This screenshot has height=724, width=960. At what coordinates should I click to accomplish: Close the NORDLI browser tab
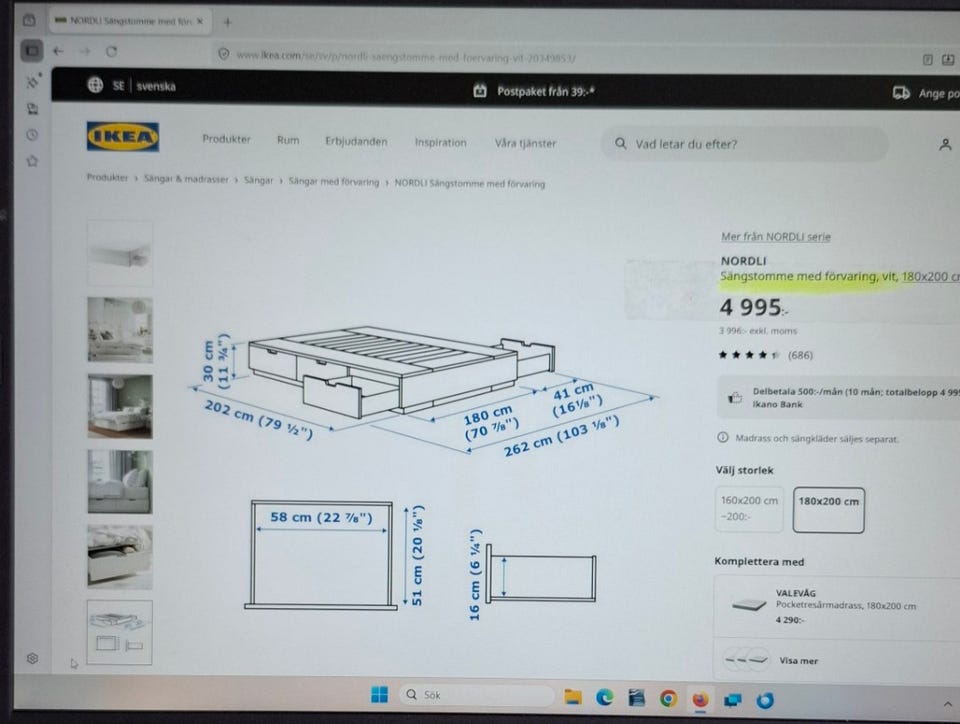200,21
